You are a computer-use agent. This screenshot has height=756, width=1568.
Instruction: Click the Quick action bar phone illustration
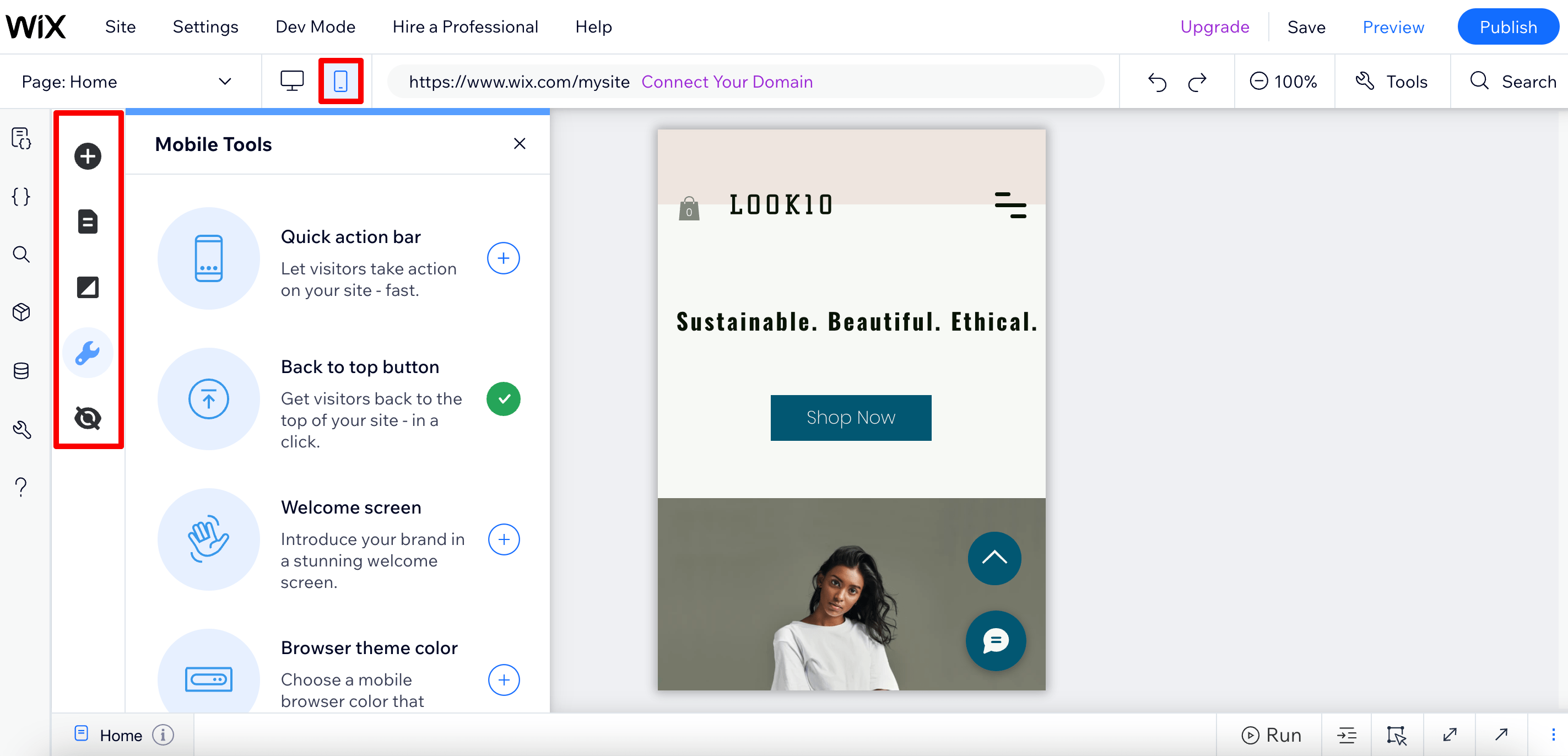209,258
